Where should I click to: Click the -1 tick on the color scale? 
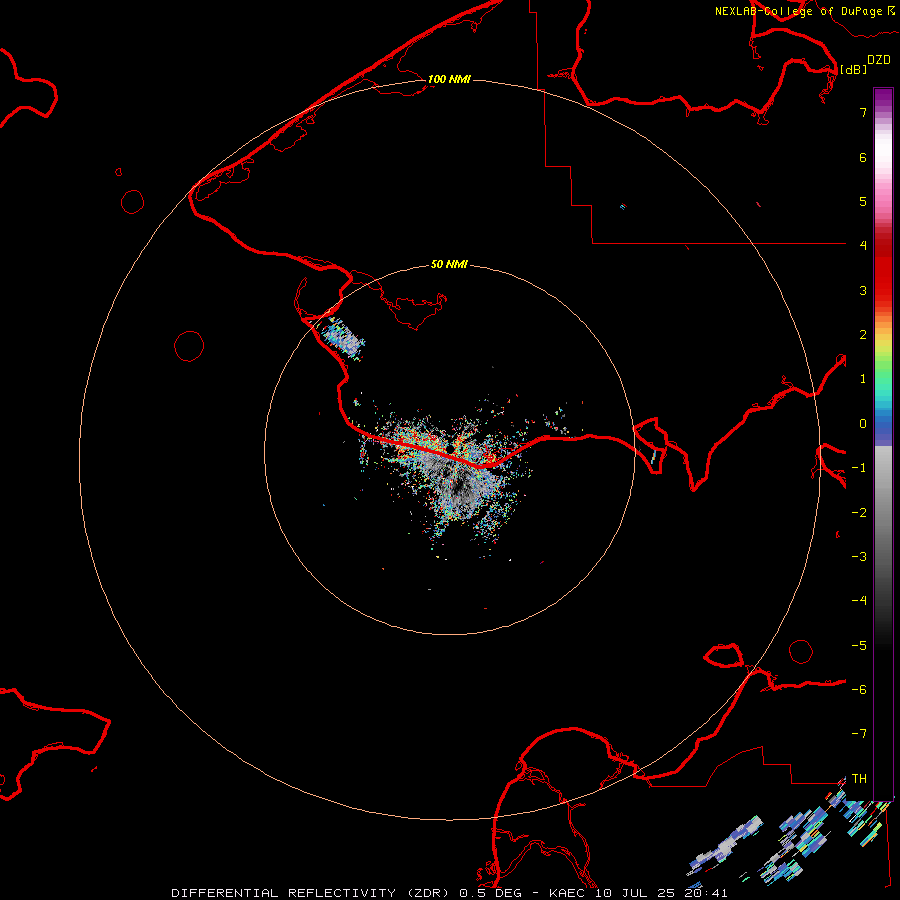point(859,468)
